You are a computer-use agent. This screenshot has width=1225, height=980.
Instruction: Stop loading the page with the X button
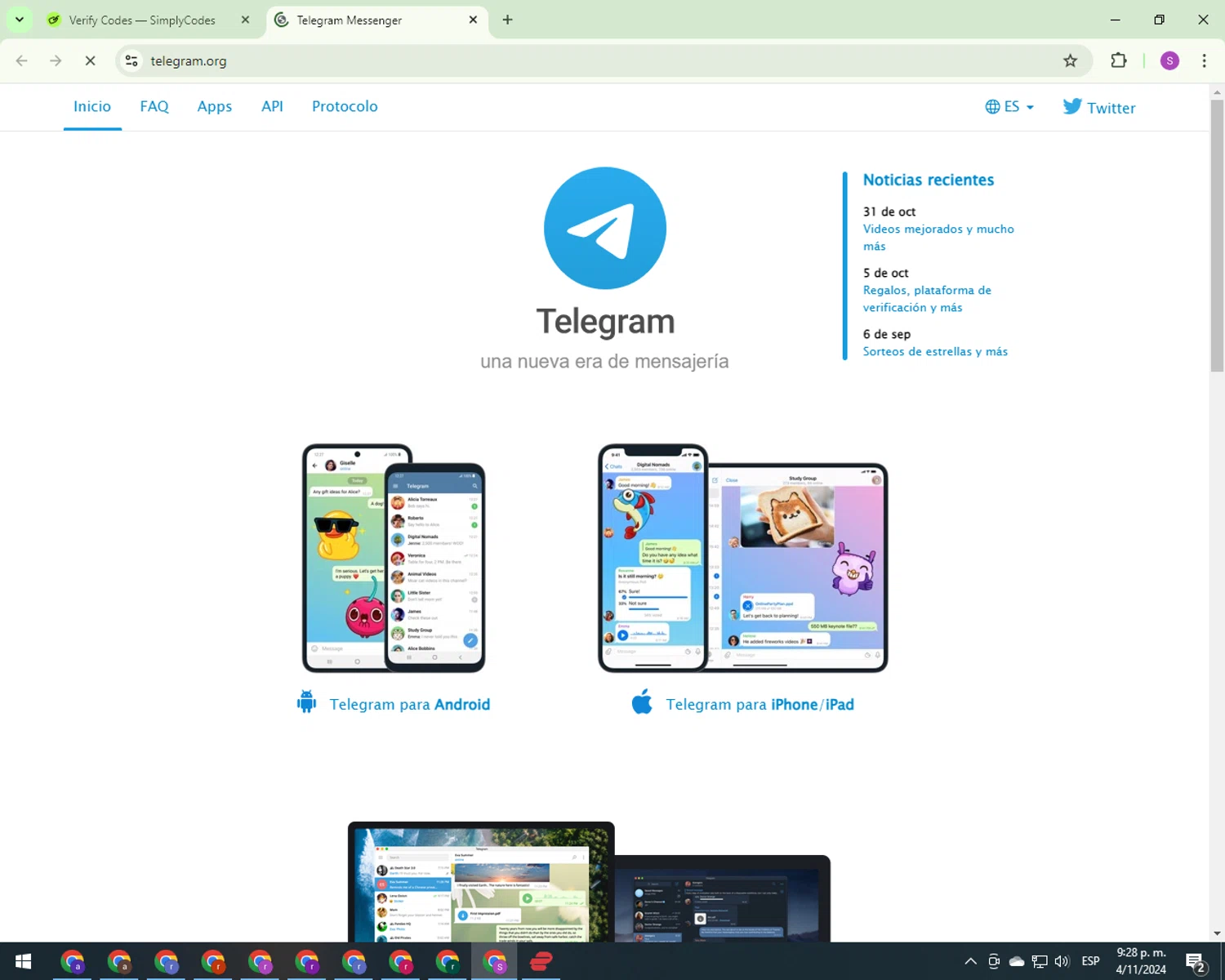pos(91,60)
